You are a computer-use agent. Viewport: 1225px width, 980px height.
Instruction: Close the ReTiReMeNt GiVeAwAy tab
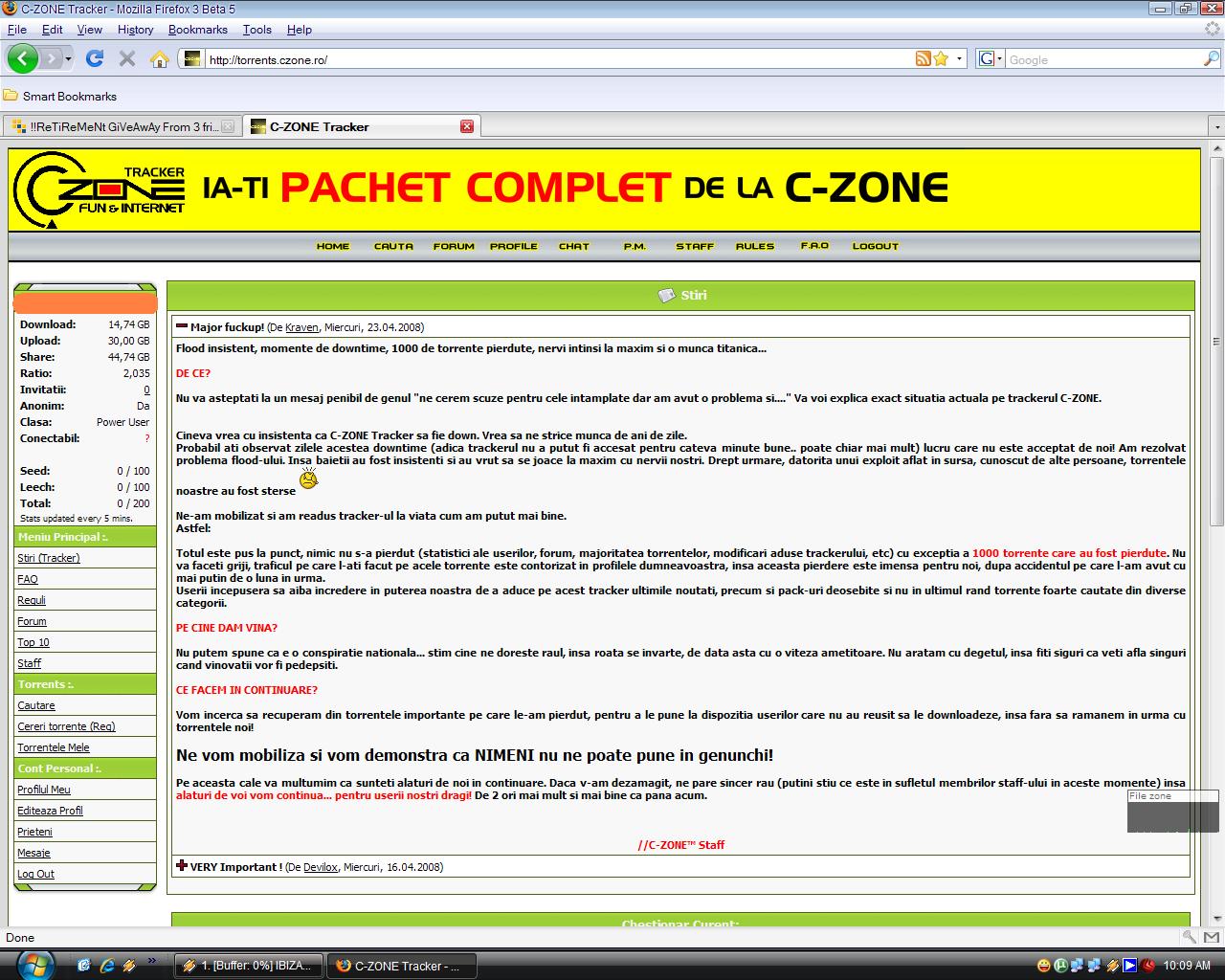pyautogui.click(x=228, y=126)
